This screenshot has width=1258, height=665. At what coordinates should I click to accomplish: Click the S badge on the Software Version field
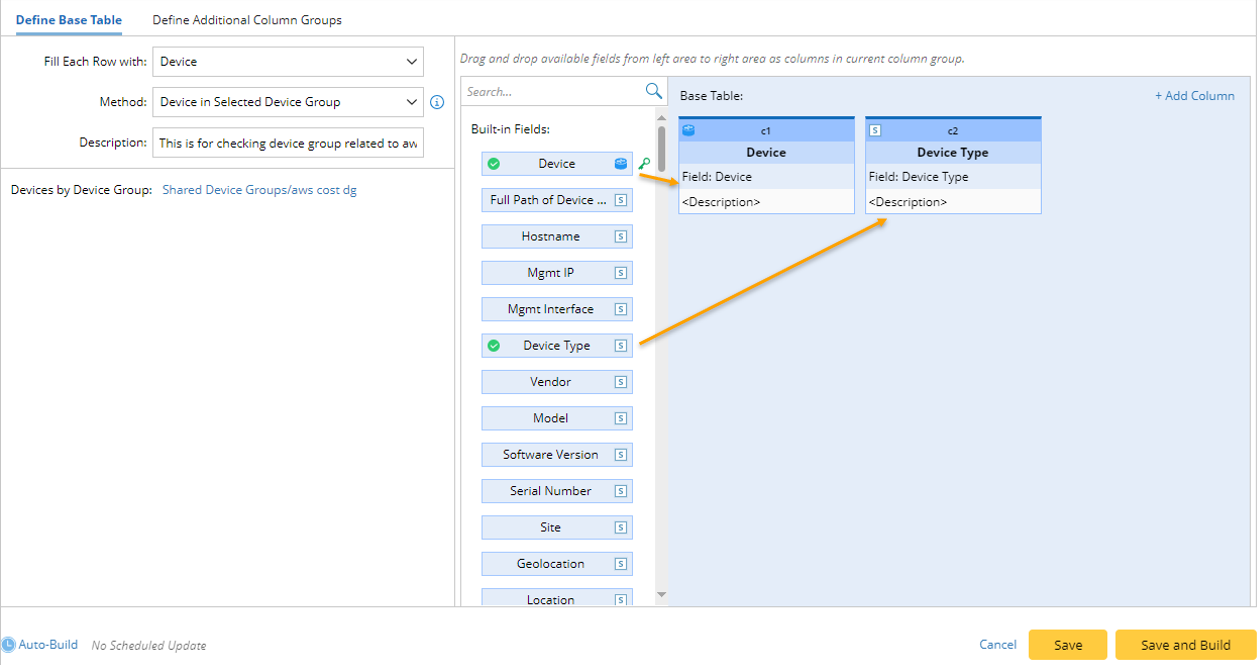(621, 454)
